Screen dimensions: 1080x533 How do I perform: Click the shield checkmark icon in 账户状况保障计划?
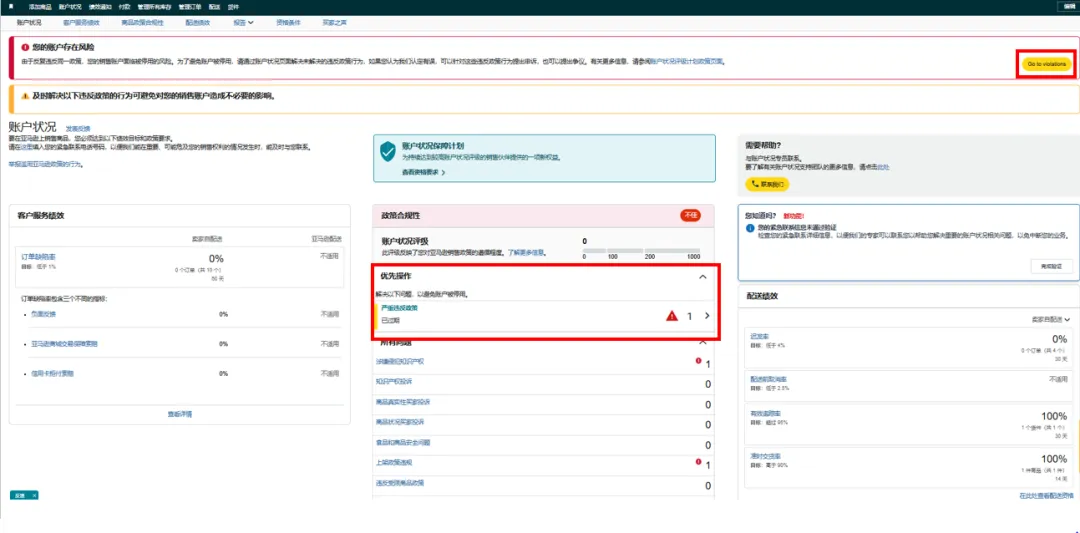coord(388,152)
